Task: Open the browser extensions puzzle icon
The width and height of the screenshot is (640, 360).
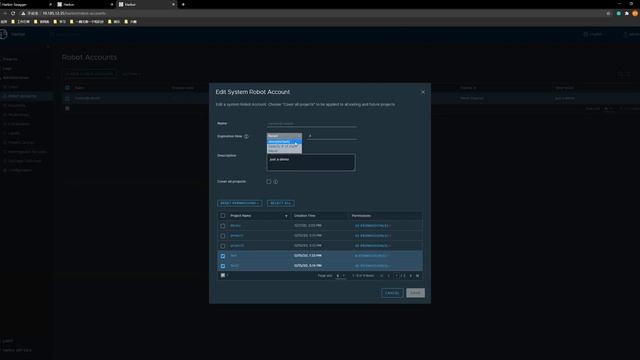Action: click(x=627, y=13)
